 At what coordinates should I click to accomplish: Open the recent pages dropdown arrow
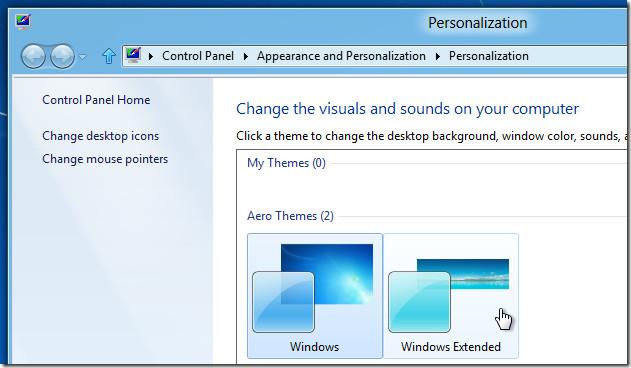point(82,57)
